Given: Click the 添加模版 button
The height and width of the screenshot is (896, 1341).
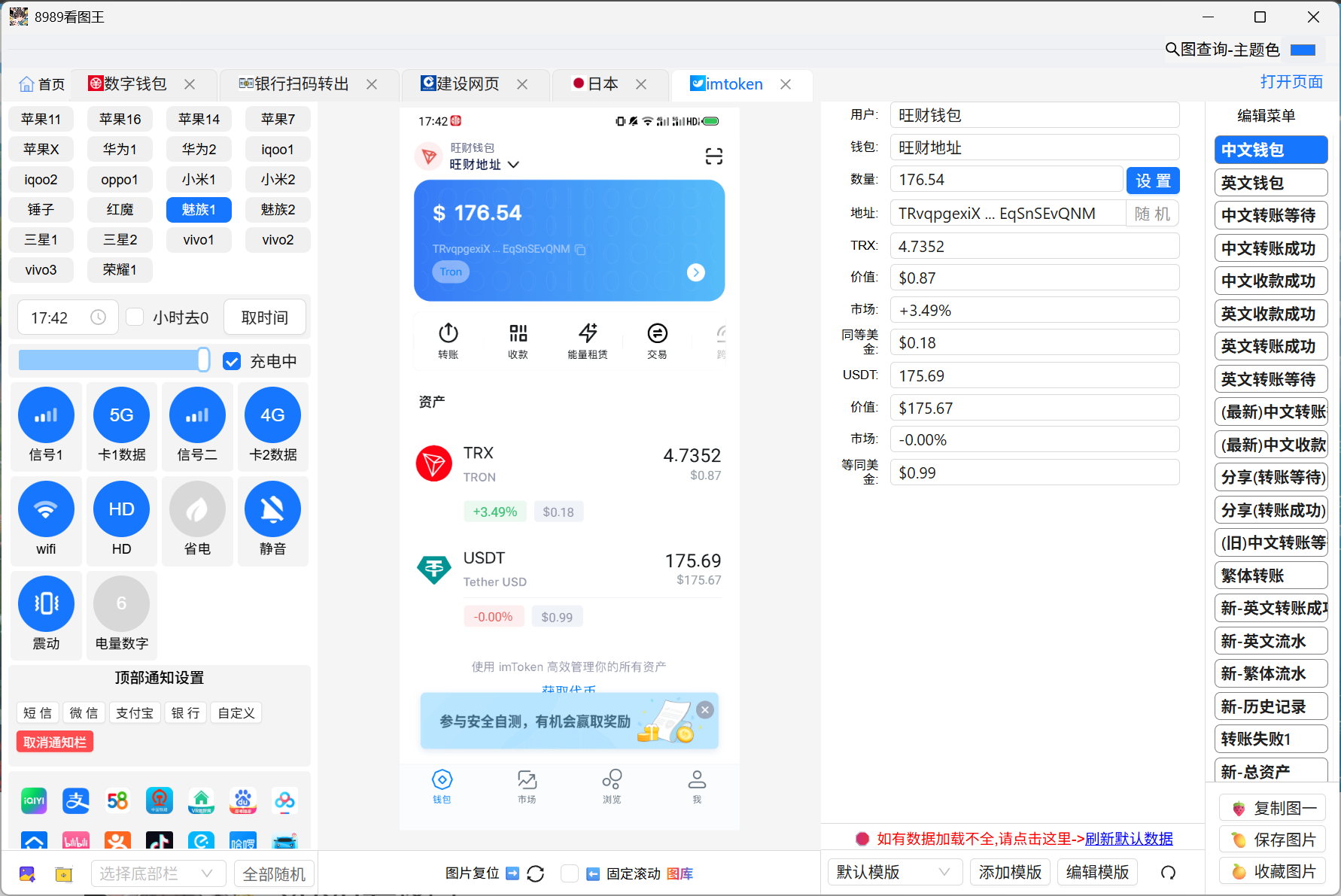Looking at the screenshot, I should (1010, 872).
